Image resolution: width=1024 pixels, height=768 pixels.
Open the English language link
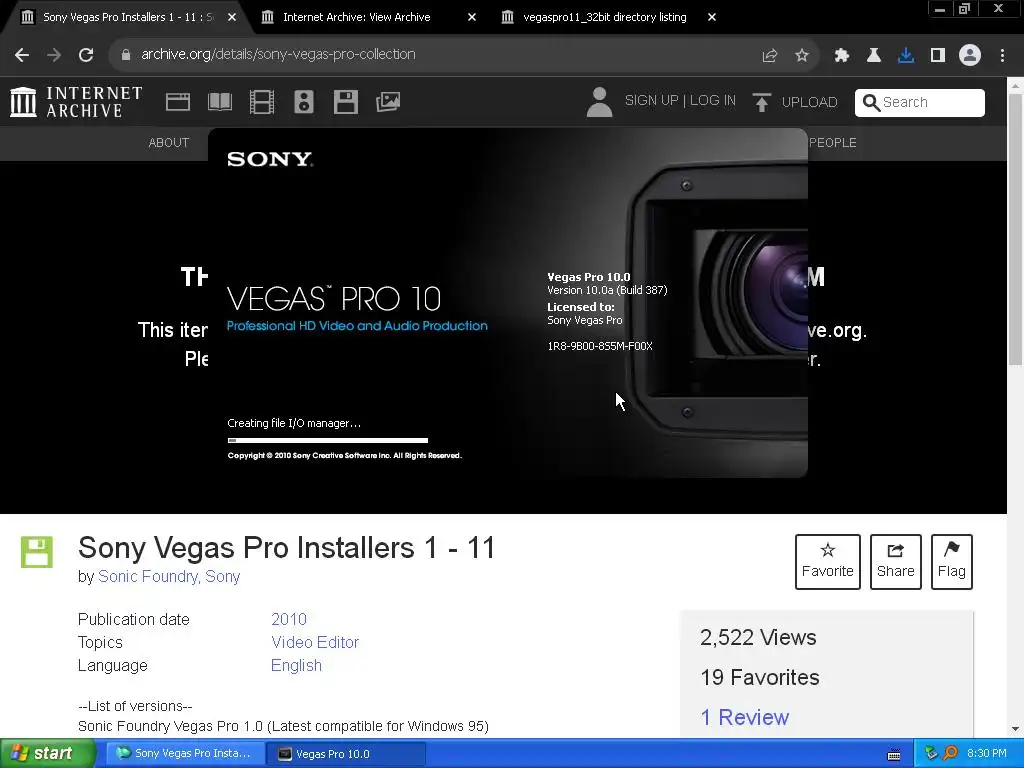296,665
